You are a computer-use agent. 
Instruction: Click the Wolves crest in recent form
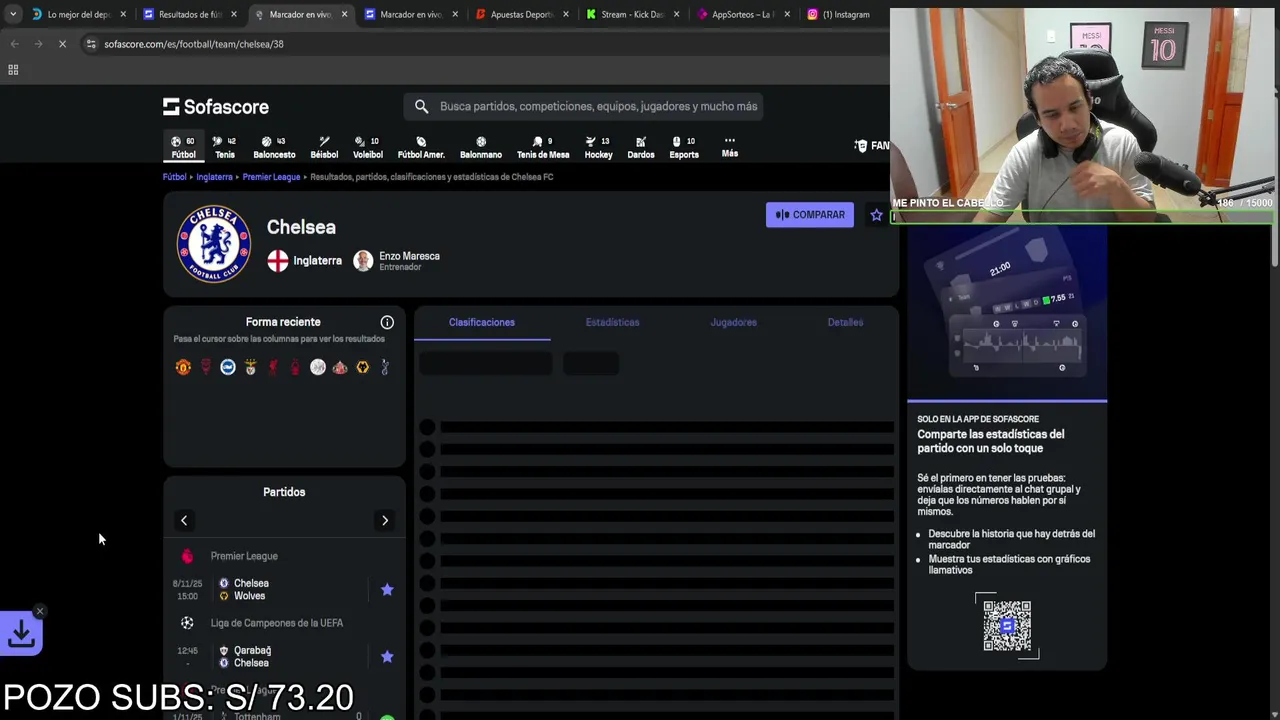pyautogui.click(x=362, y=367)
